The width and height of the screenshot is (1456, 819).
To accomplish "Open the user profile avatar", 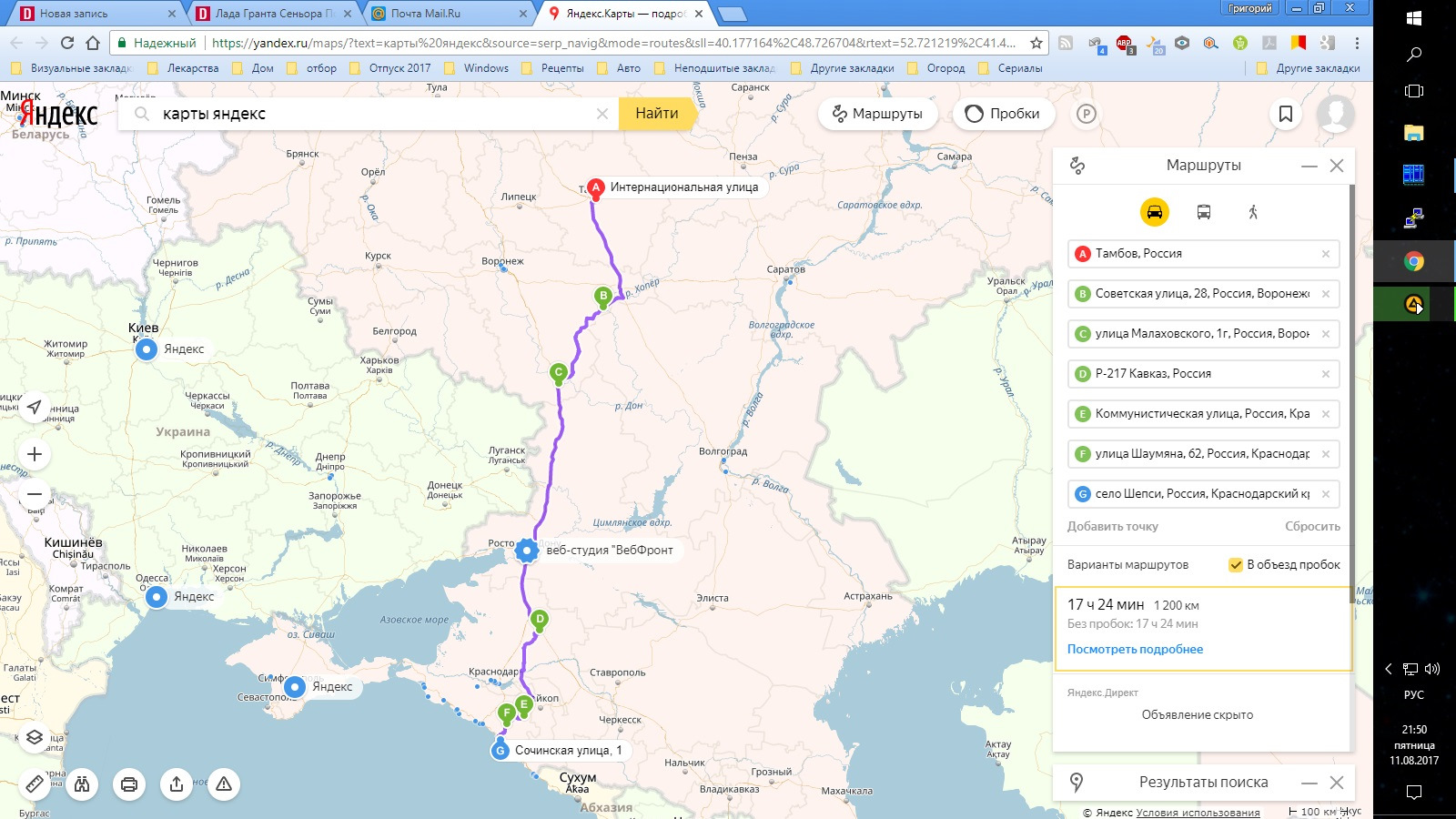I will click(x=1335, y=114).
